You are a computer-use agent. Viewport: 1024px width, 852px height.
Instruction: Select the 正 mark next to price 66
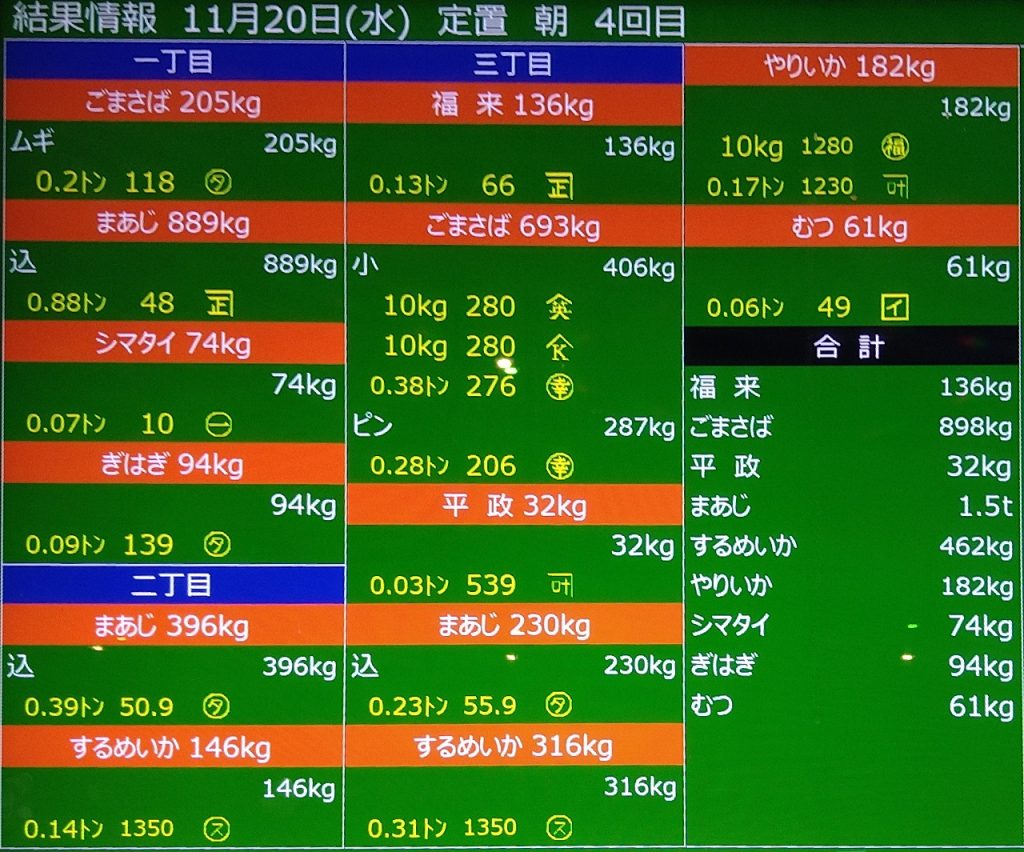pyautogui.click(x=559, y=186)
